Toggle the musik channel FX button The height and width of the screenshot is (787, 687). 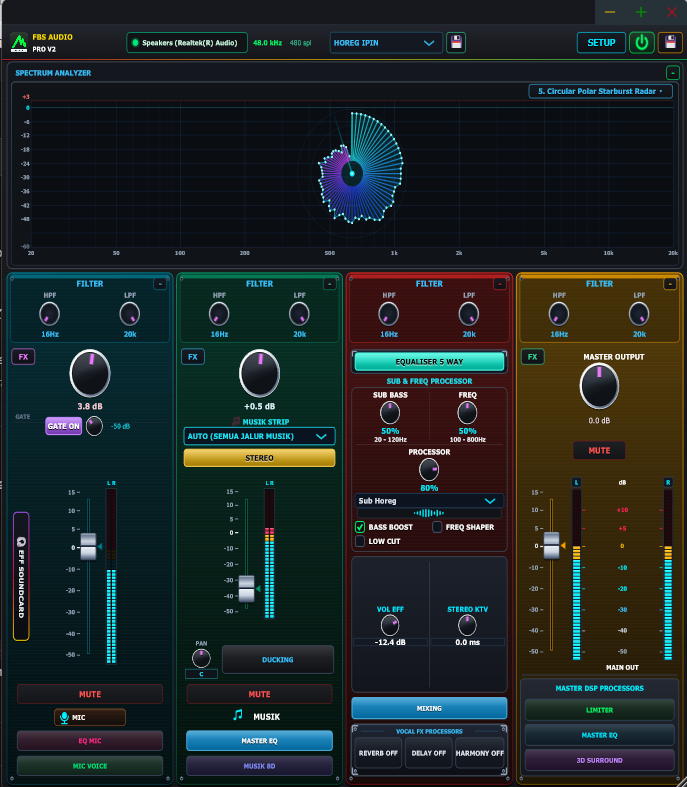pos(193,357)
